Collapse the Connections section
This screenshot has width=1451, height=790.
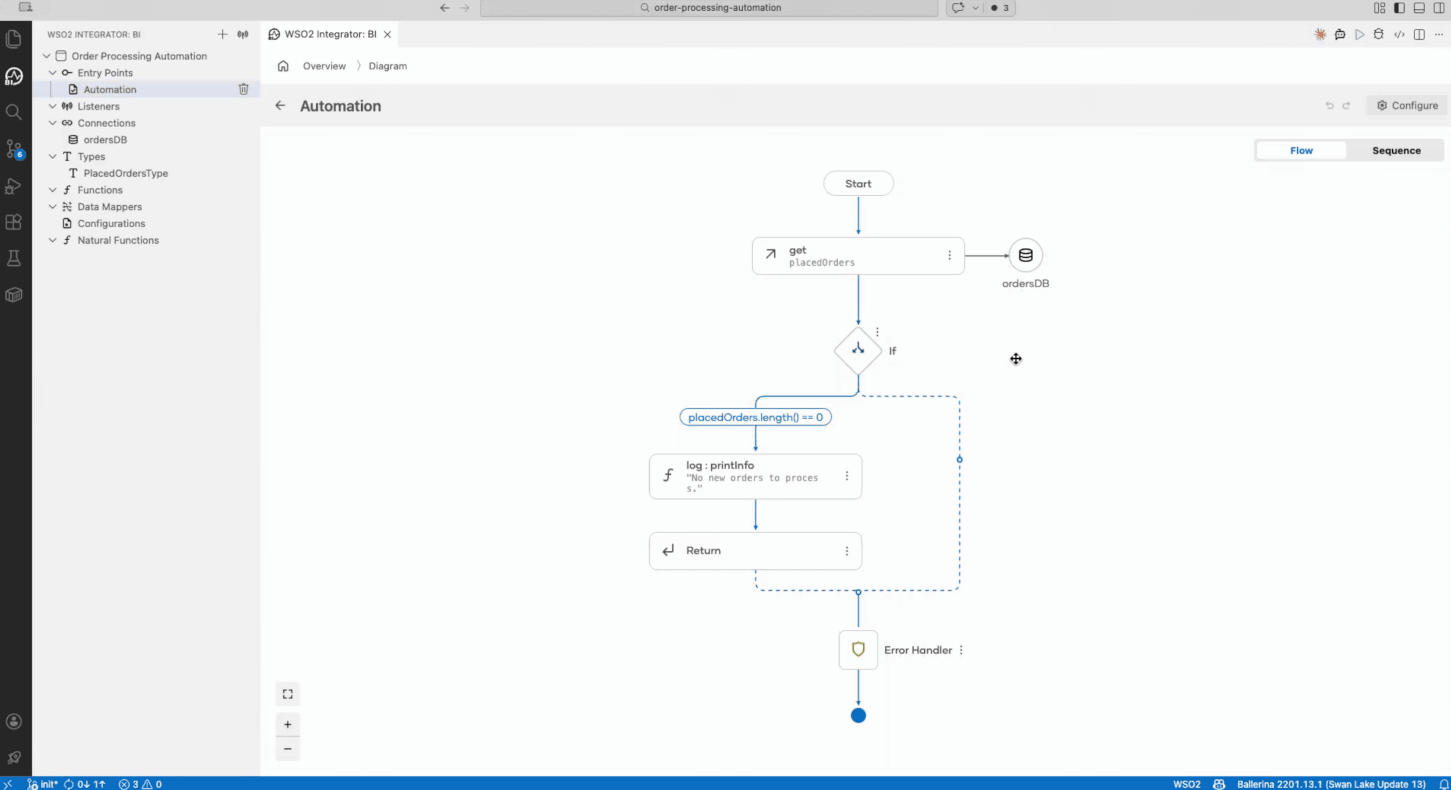click(x=53, y=123)
